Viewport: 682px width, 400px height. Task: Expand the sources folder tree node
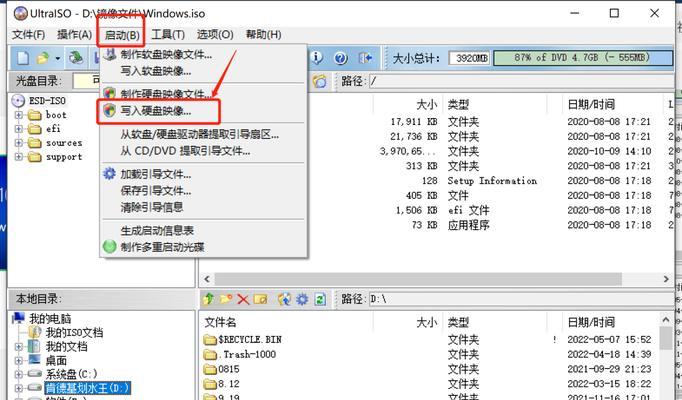tap(19, 143)
